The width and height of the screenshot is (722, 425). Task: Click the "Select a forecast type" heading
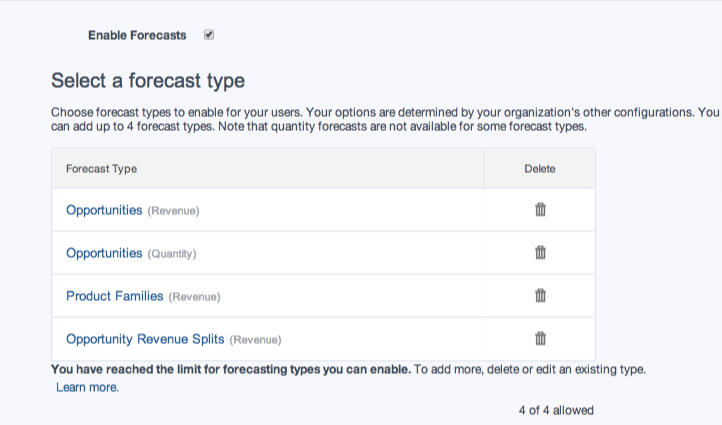point(148,80)
